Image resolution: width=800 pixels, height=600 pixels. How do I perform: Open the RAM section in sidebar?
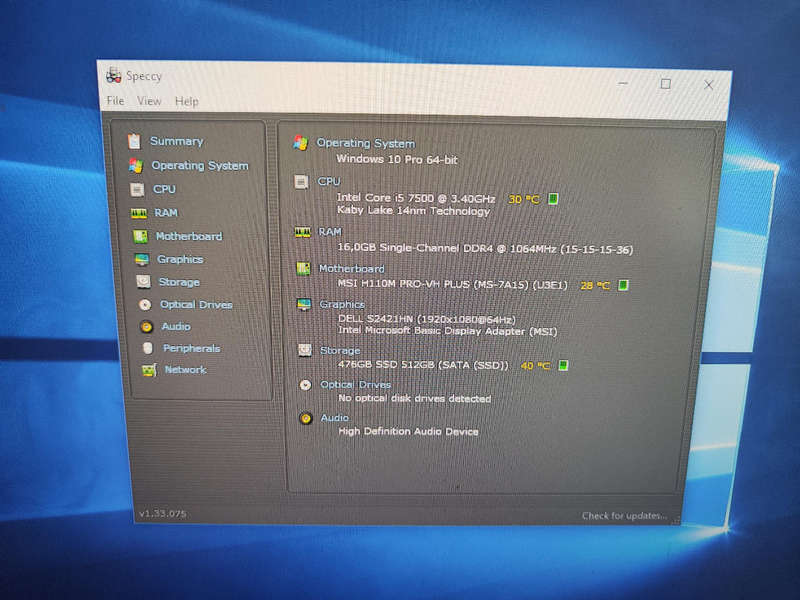click(166, 213)
